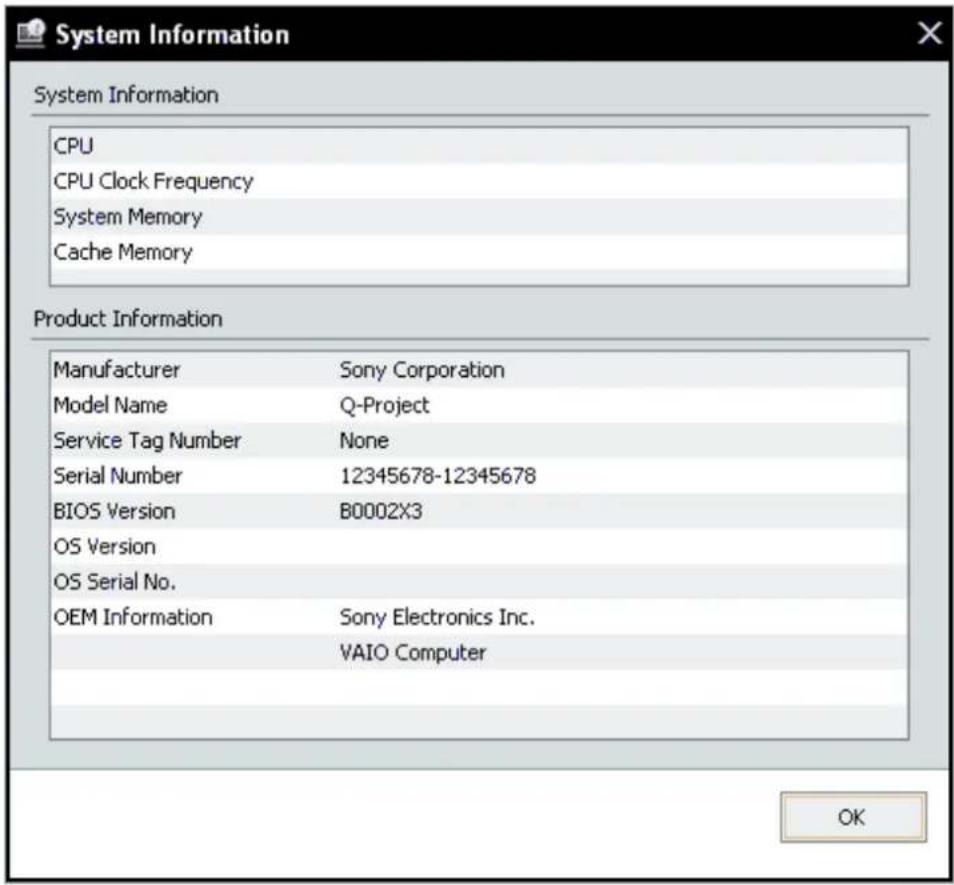
Task: Click the Model Name label
Action: [x=110, y=405]
